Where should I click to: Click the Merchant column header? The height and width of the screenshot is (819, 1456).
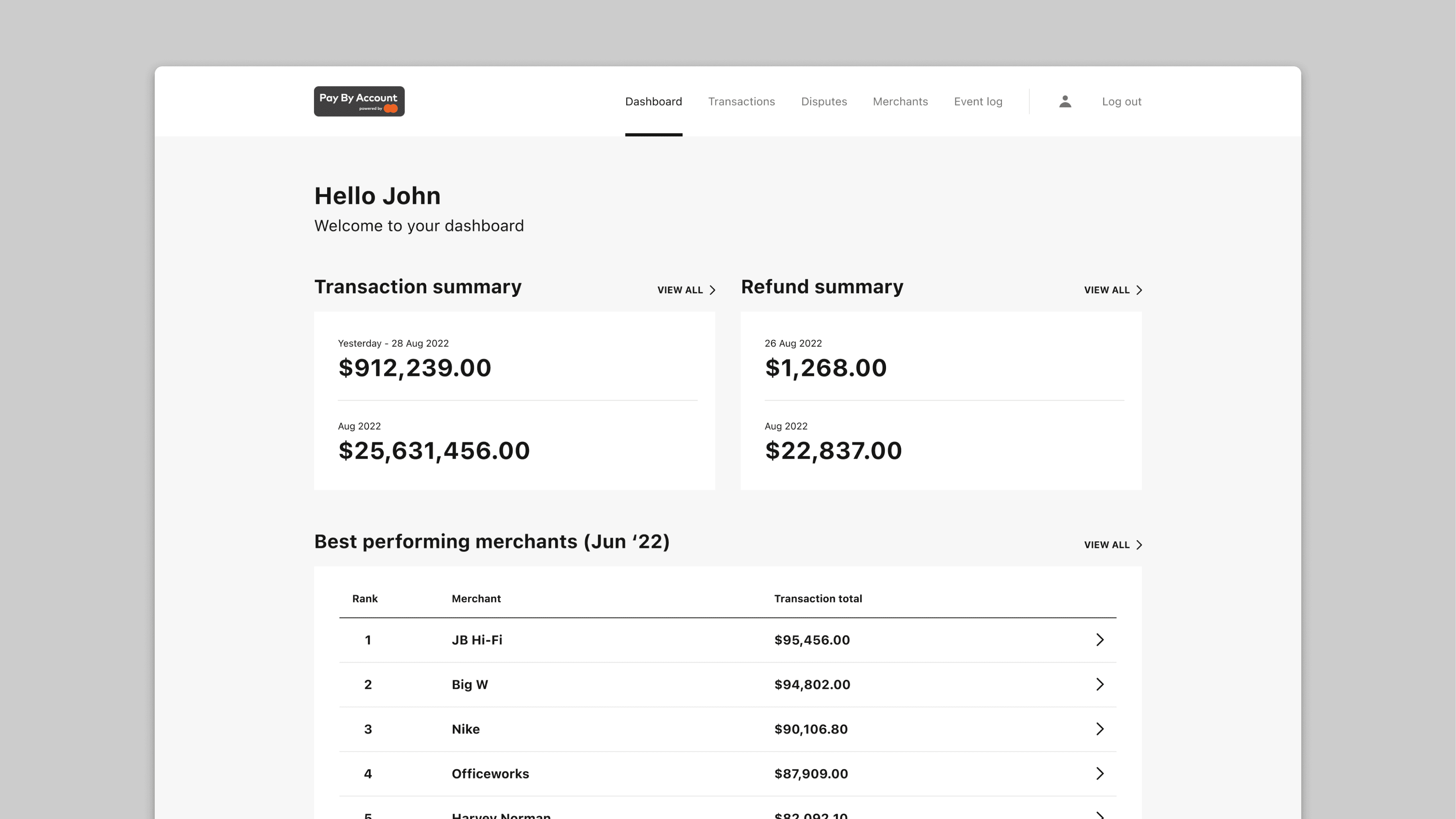pyautogui.click(x=476, y=599)
